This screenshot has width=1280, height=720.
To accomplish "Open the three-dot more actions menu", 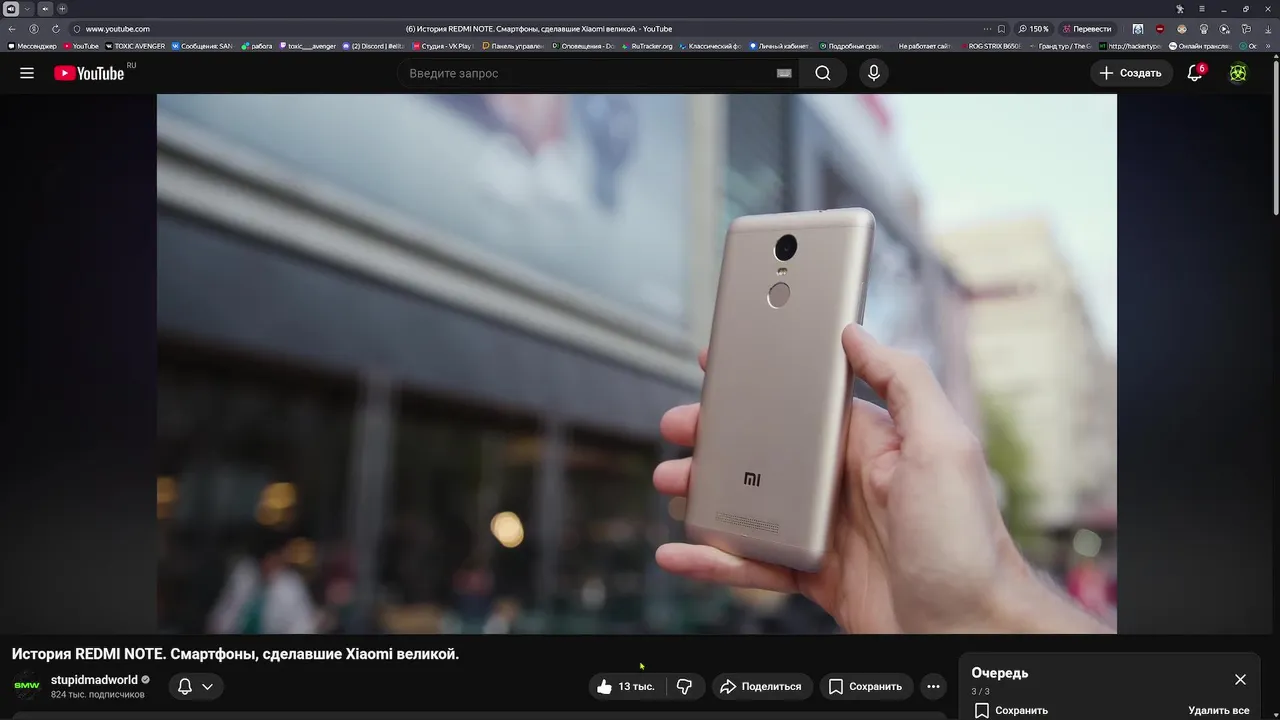I will (x=933, y=687).
